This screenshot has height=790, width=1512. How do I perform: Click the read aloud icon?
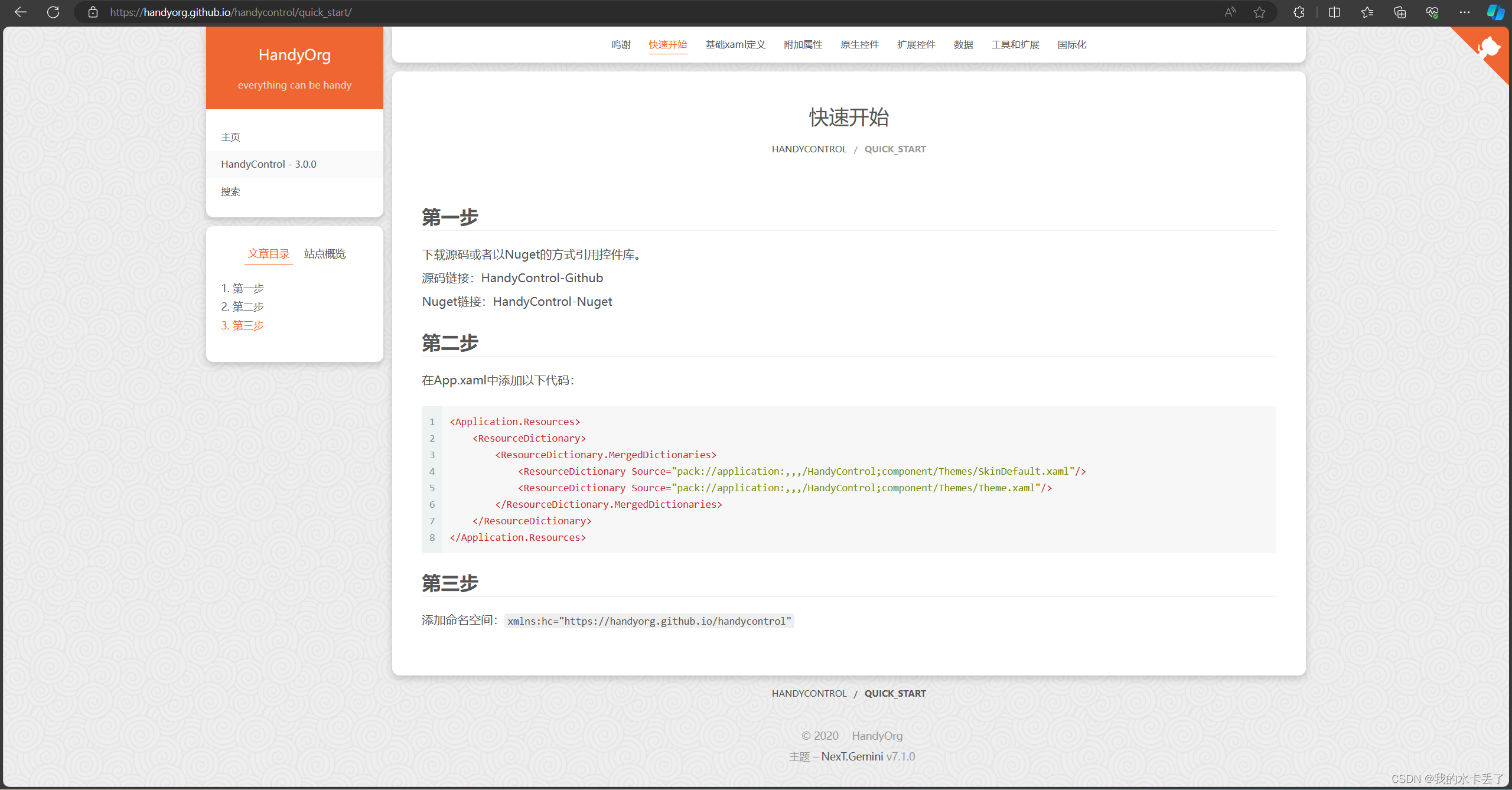(x=1230, y=12)
